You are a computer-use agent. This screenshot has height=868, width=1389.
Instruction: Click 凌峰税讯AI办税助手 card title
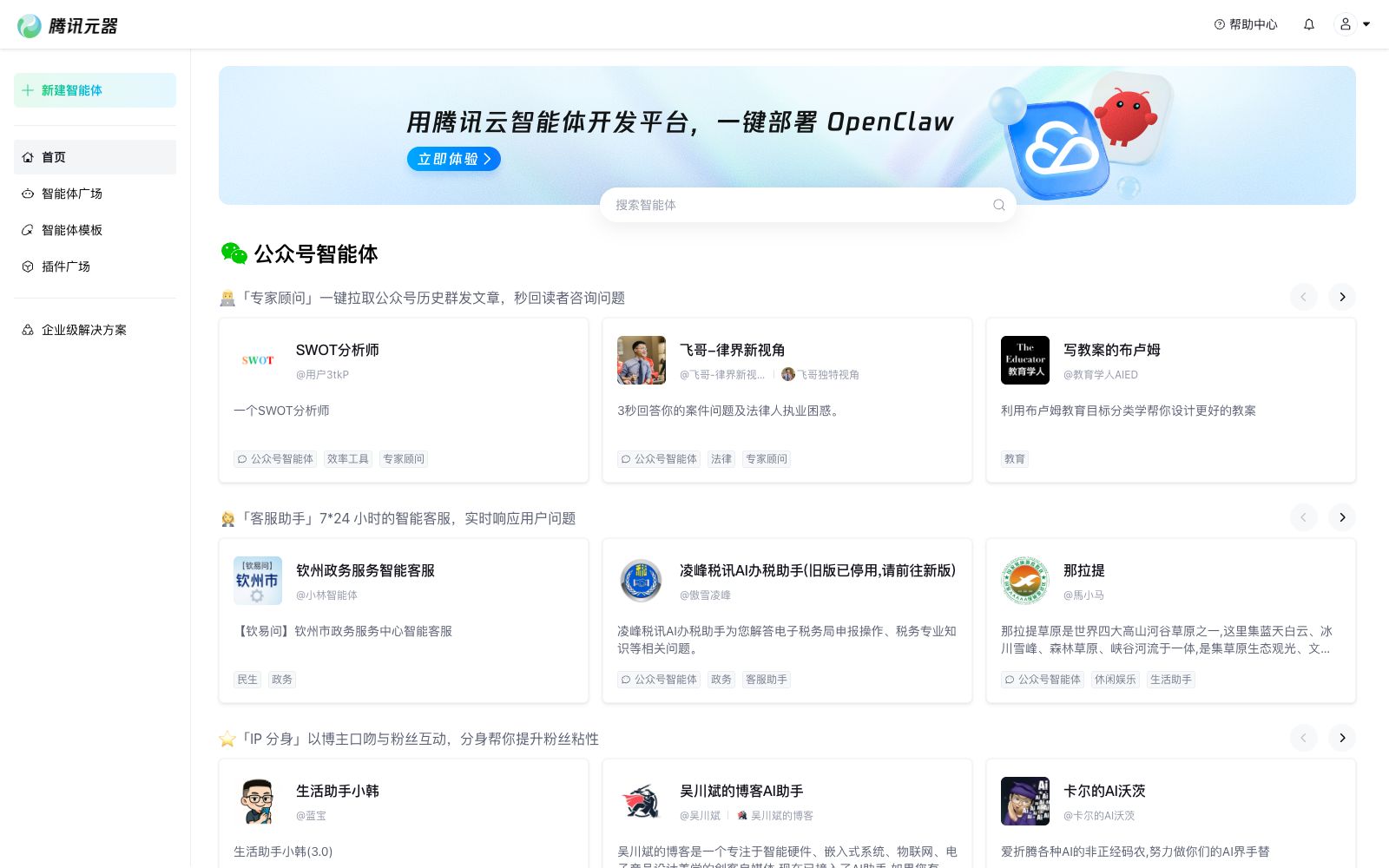coord(818,570)
